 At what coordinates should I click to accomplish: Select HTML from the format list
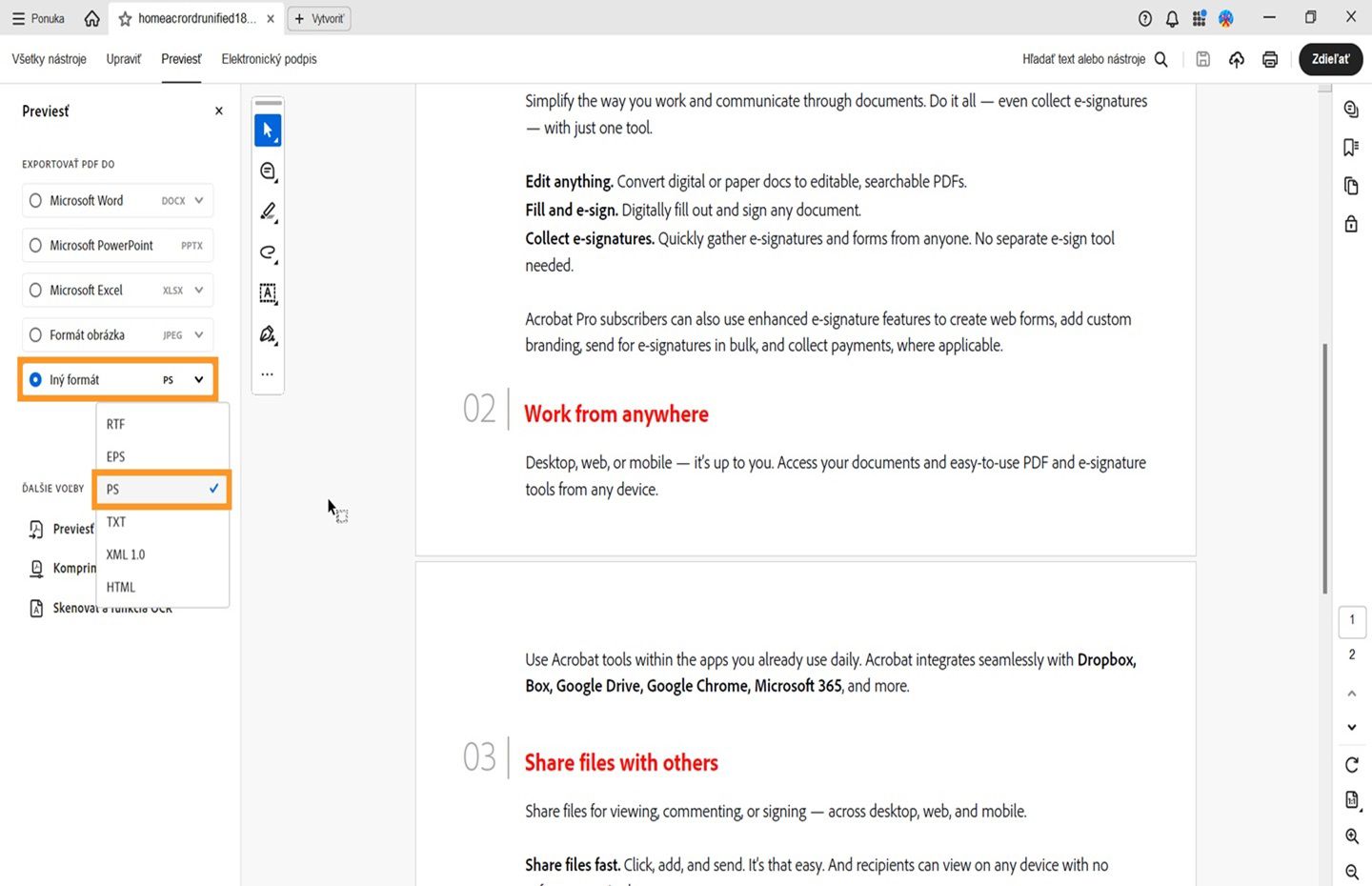coord(120,587)
